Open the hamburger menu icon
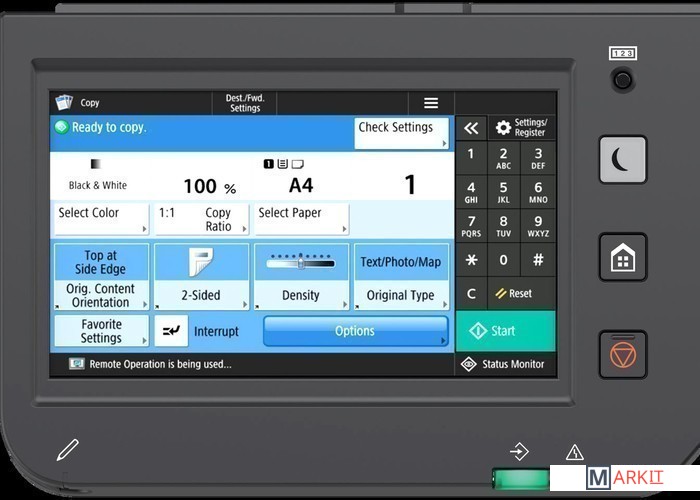This screenshot has height=500, width=700. point(431,103)
